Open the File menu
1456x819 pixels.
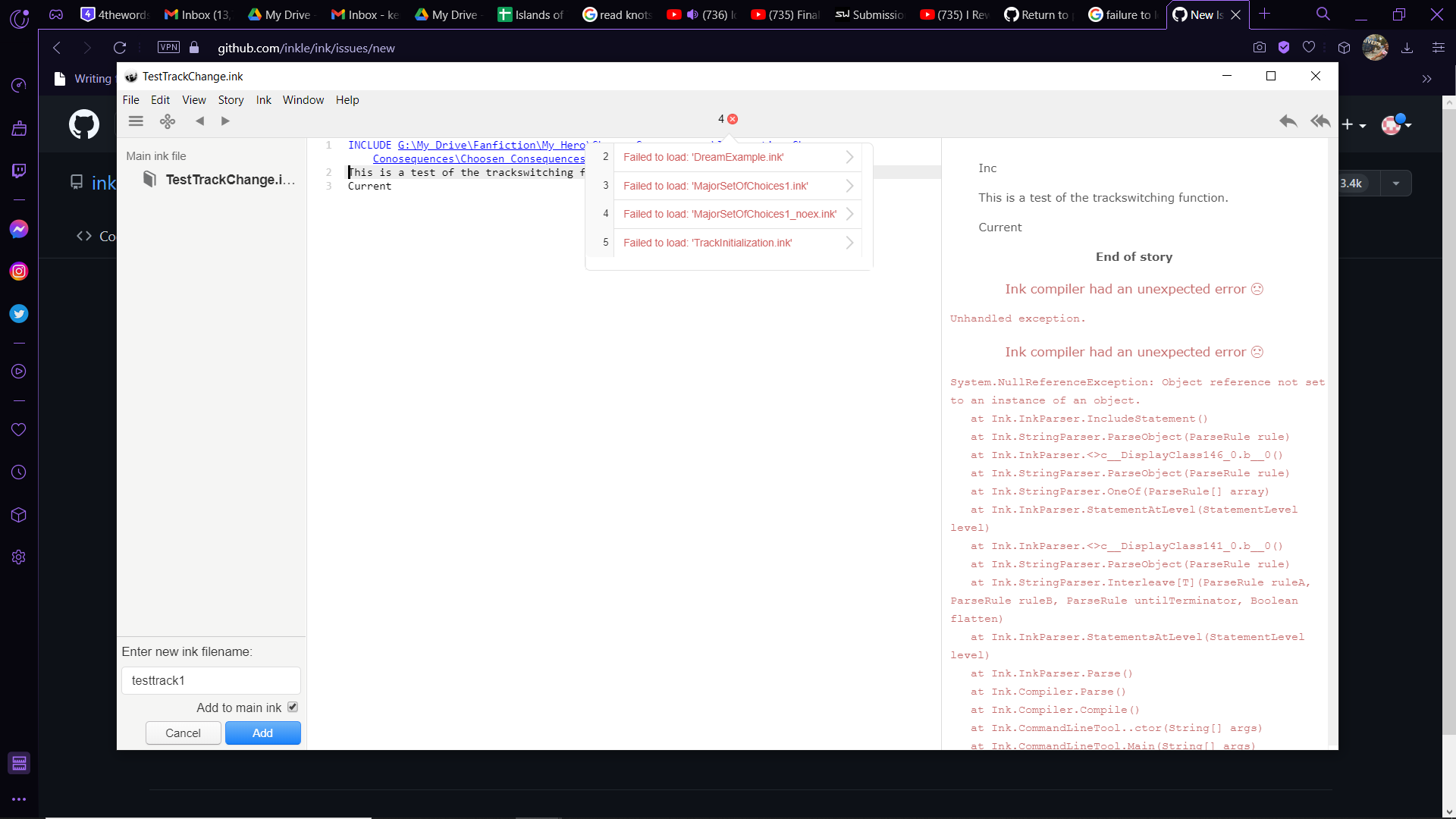131,100
